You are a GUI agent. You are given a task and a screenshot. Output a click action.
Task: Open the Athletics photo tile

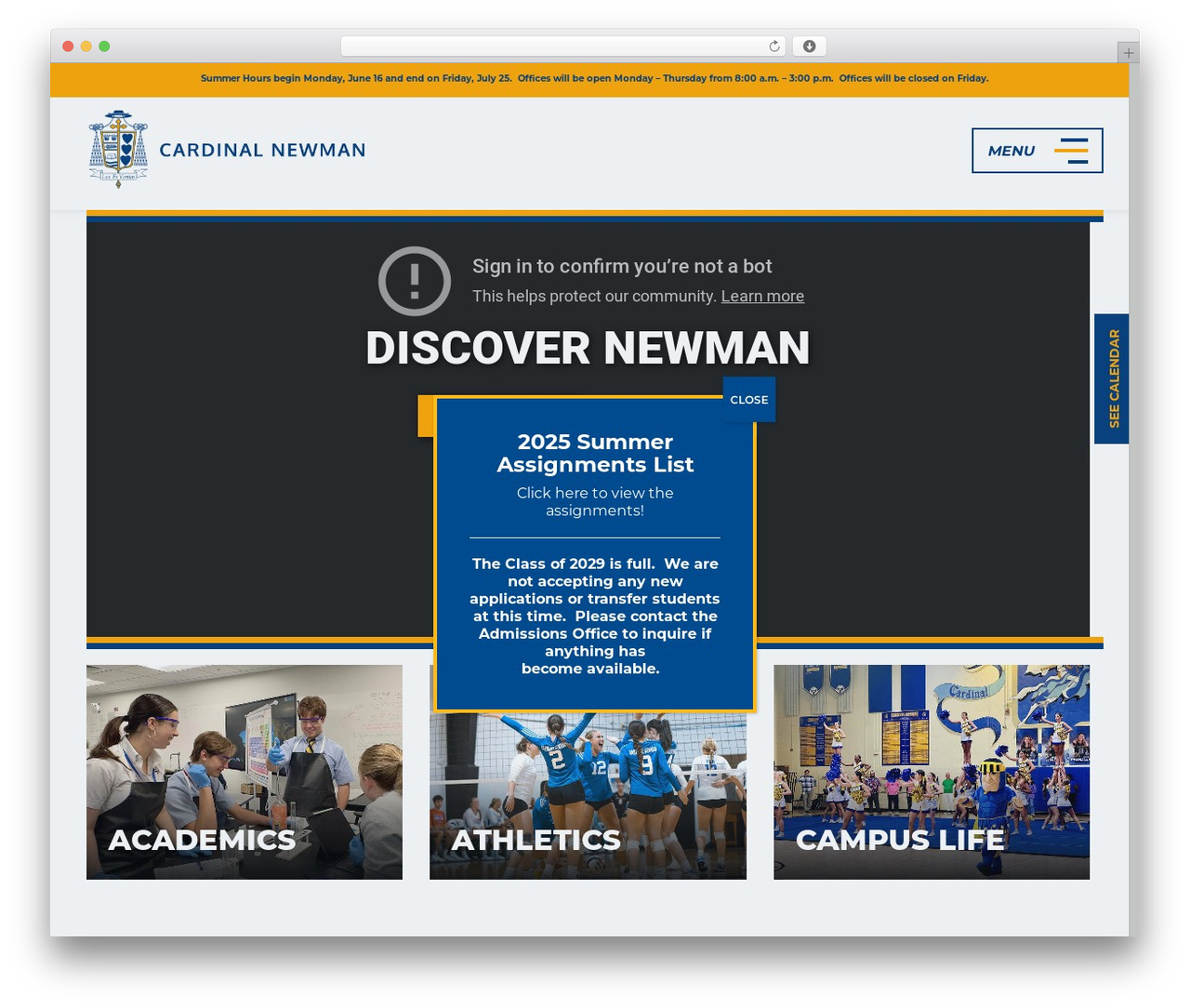(x=588, y=796)
